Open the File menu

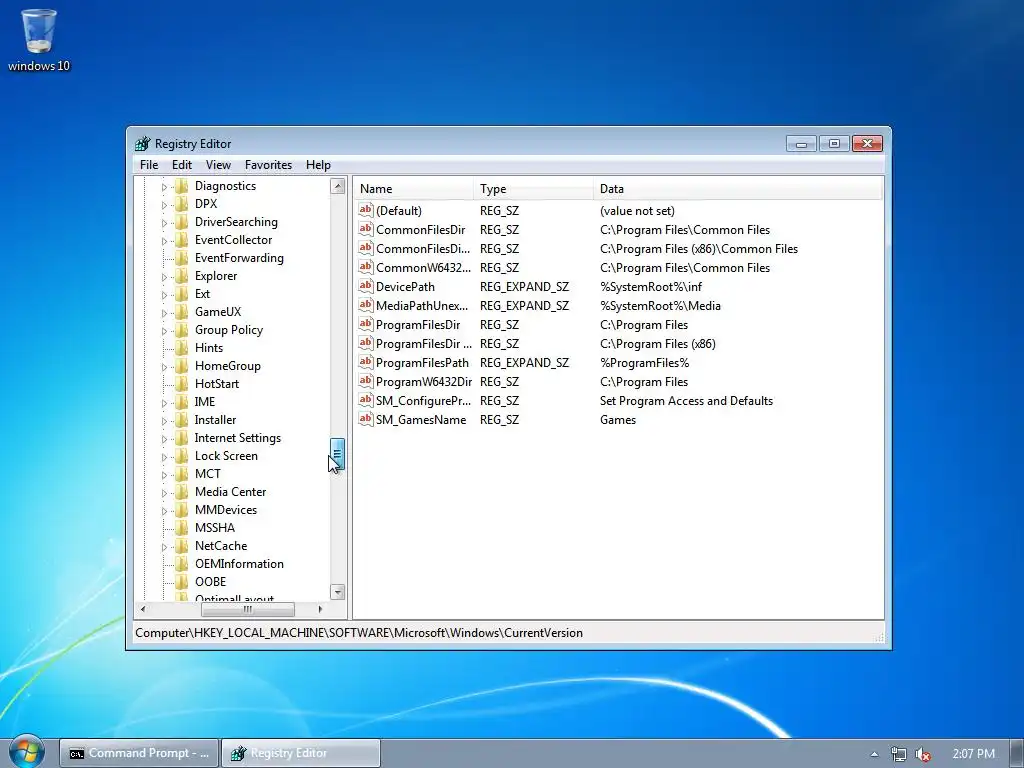tap(149, 165)
